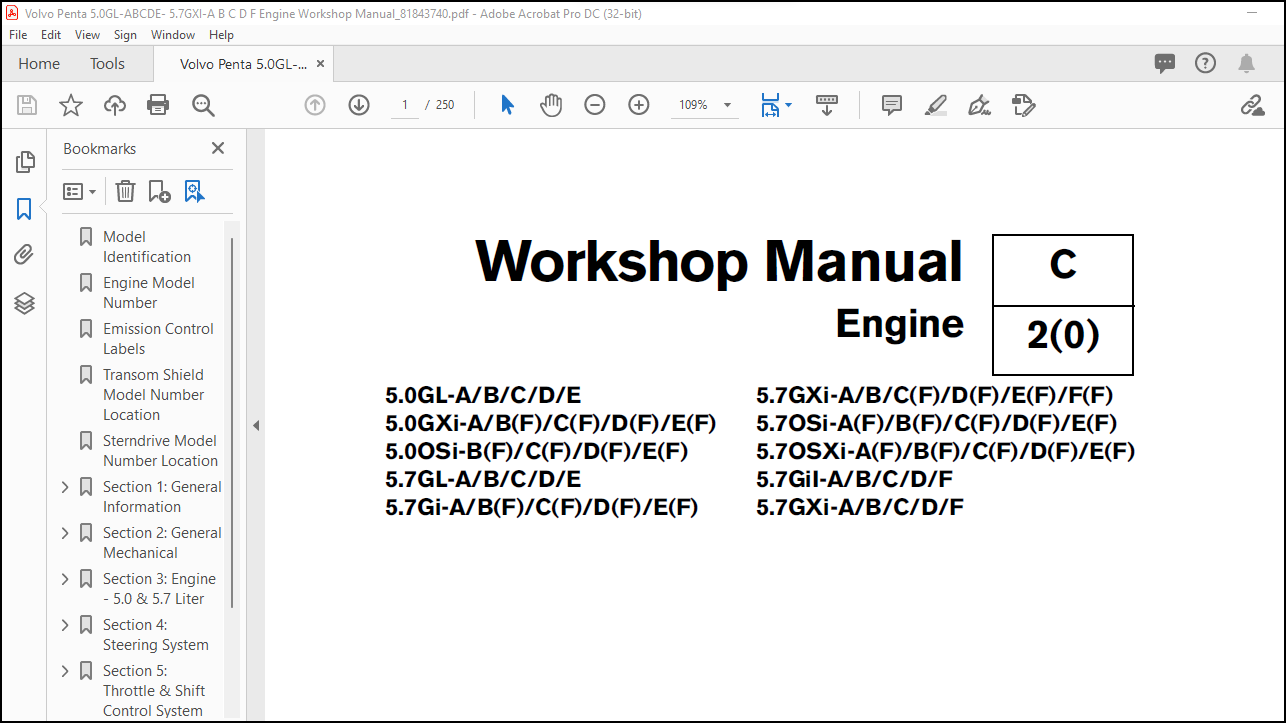Open the layers panel icon
This screenshot has height=723, width=1286.
[24, 303]
